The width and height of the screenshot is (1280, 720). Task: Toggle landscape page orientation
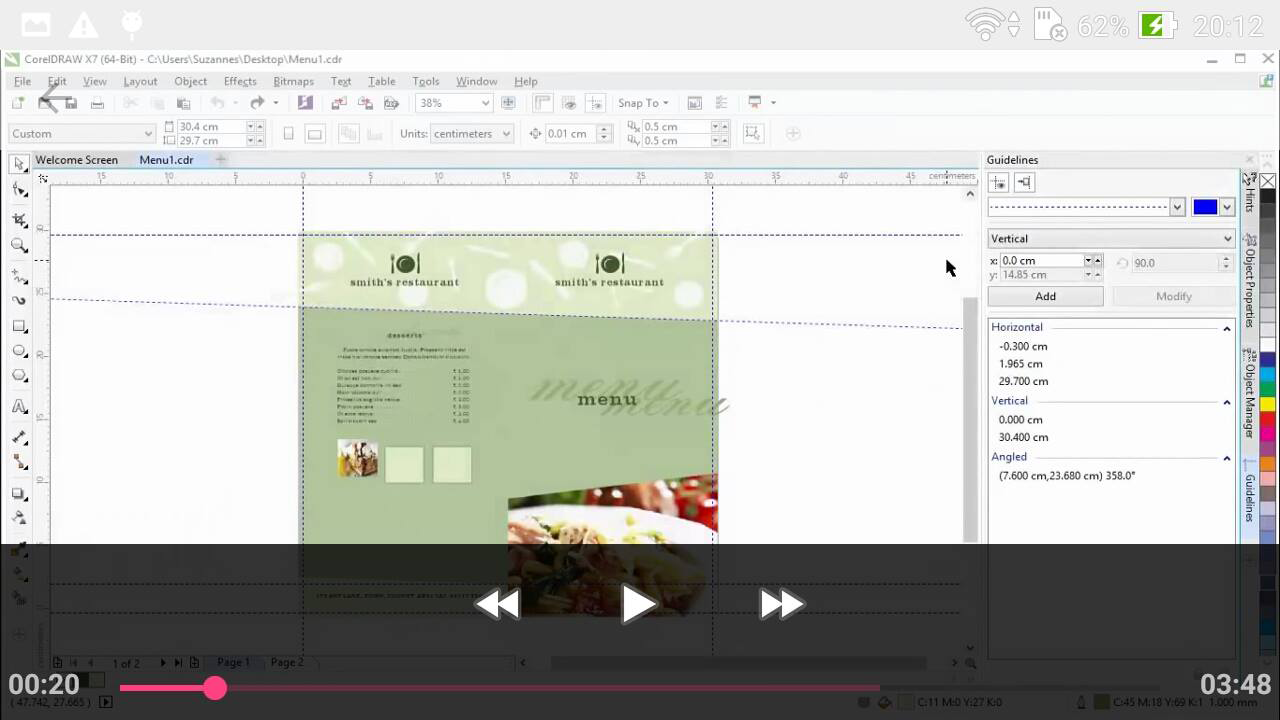(x=314, y=134)
